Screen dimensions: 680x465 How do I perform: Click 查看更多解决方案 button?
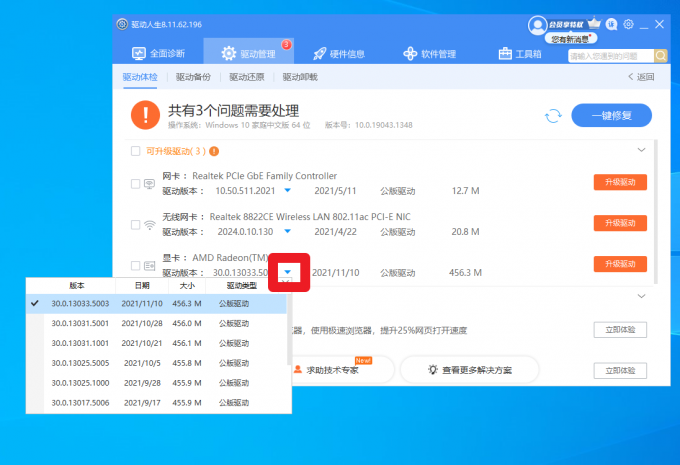click(470, 370)
